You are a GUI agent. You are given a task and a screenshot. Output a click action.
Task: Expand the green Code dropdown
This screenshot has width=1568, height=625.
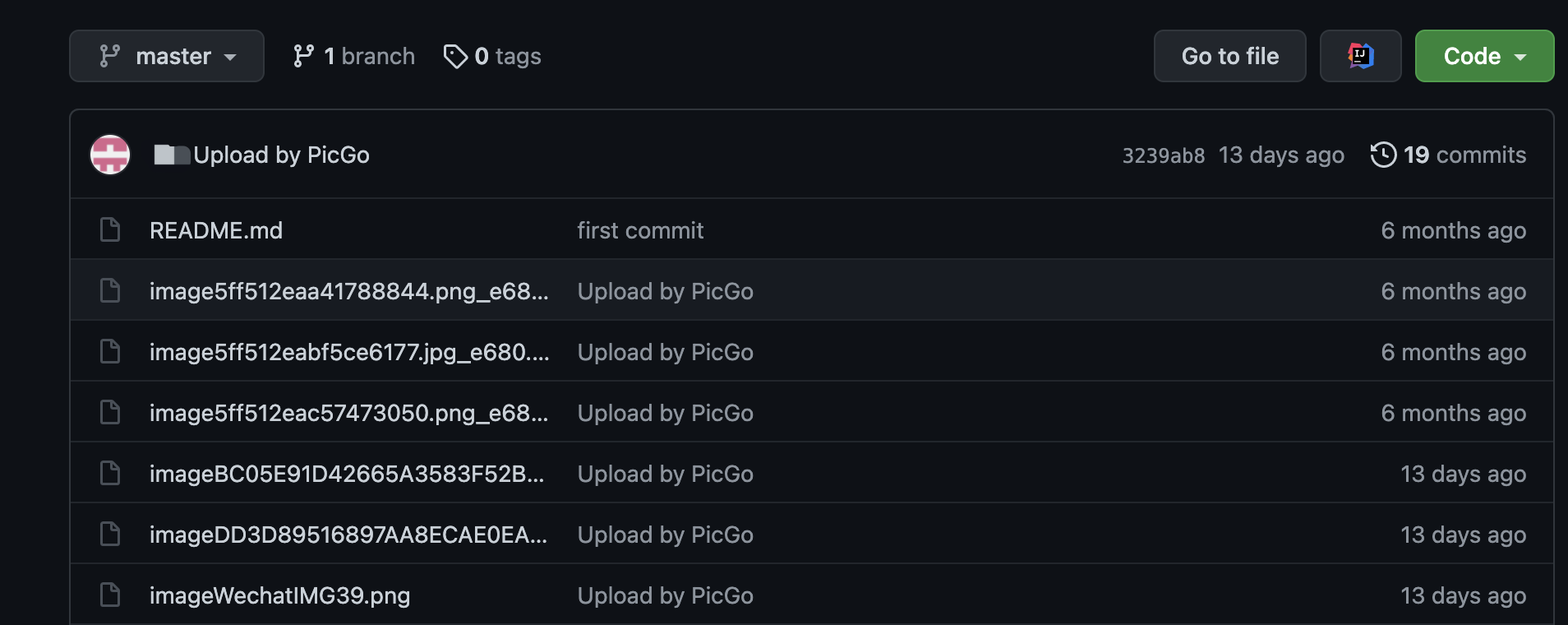(x=1484, y=56)
